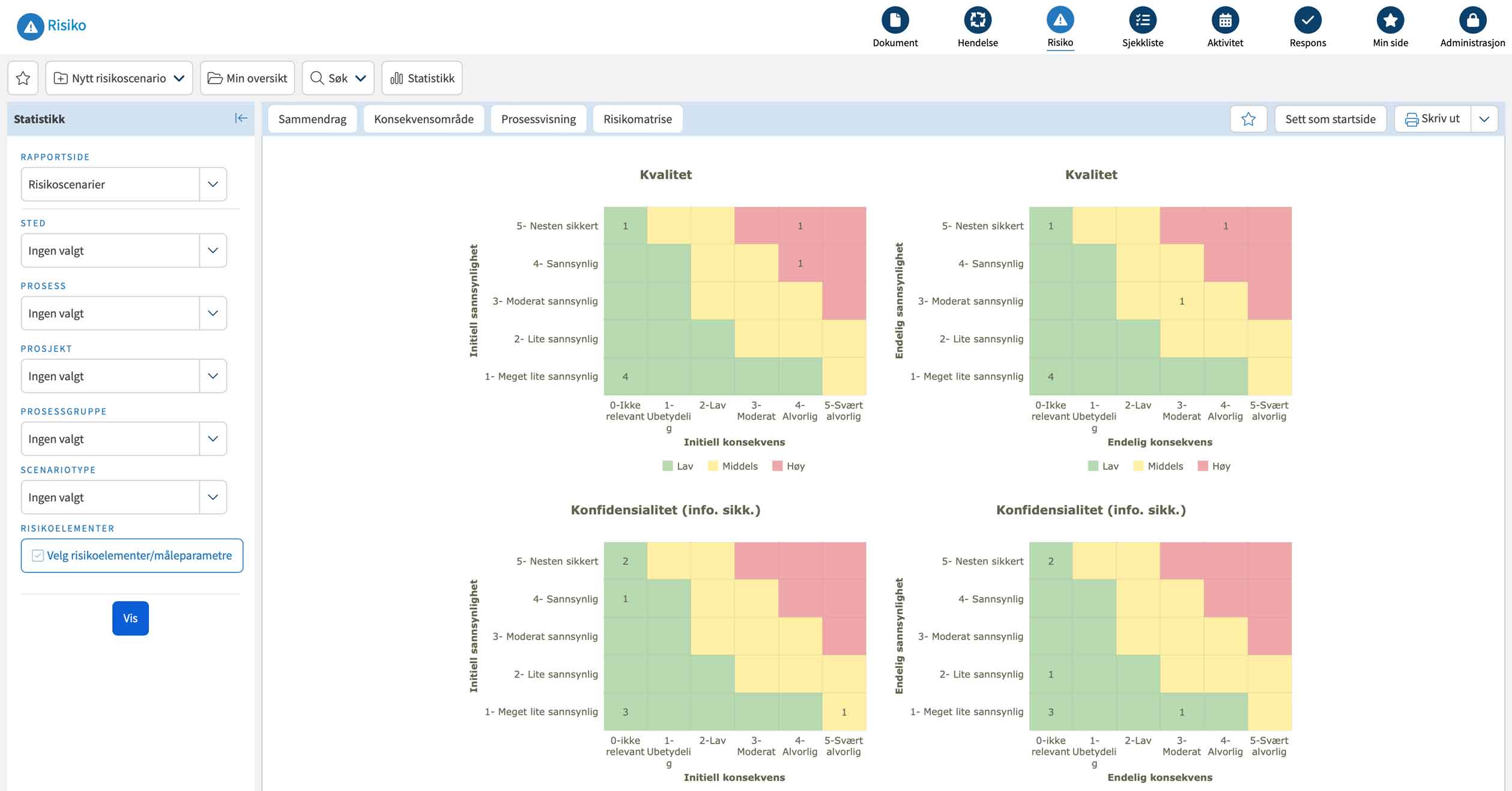Switch to Konsekvensområde statistics tab
The image size is (1512, 791).
[423, 118]
